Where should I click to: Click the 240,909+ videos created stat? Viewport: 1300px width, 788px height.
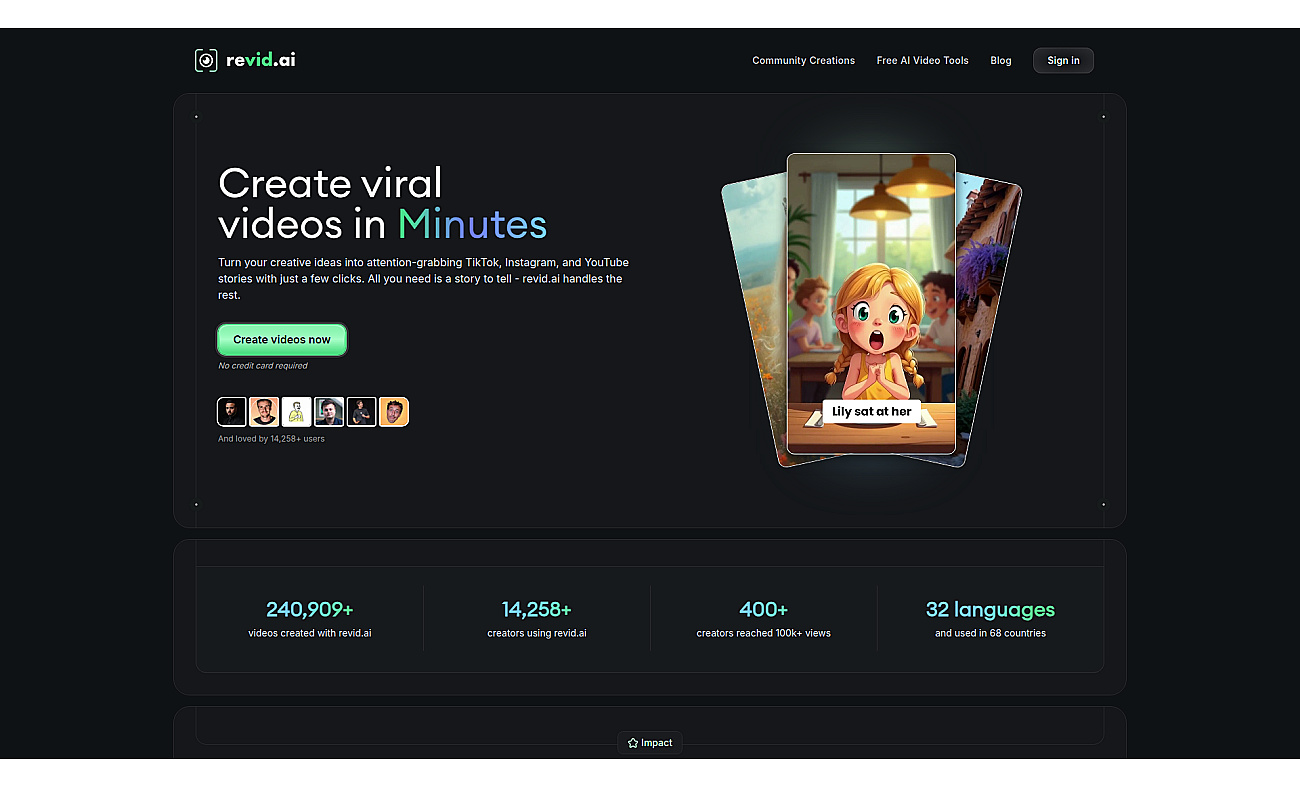[310, 619]
